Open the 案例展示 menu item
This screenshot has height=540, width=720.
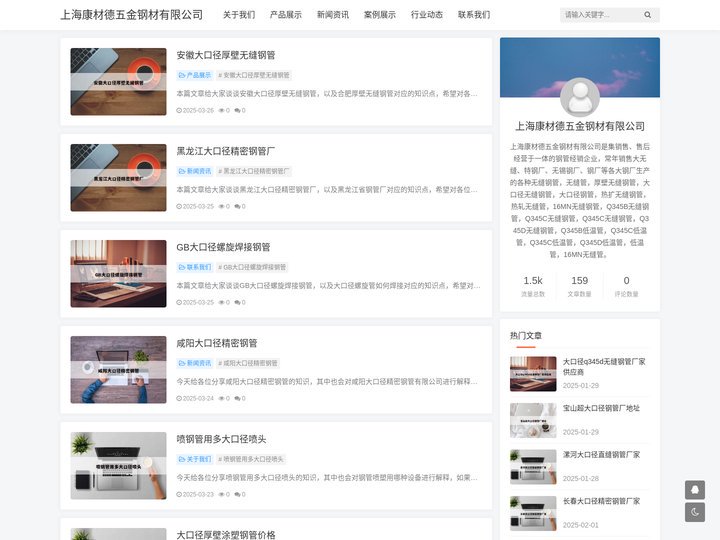pyautogui.click(x=380, y=15)
